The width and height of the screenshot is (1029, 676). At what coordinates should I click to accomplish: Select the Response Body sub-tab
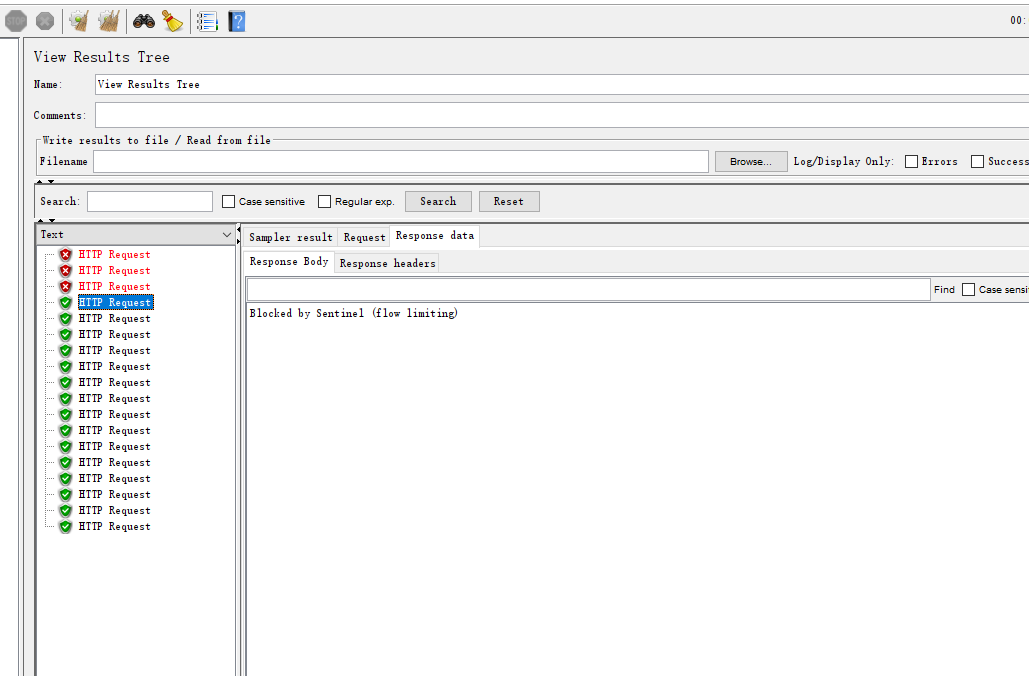point(289,261)
